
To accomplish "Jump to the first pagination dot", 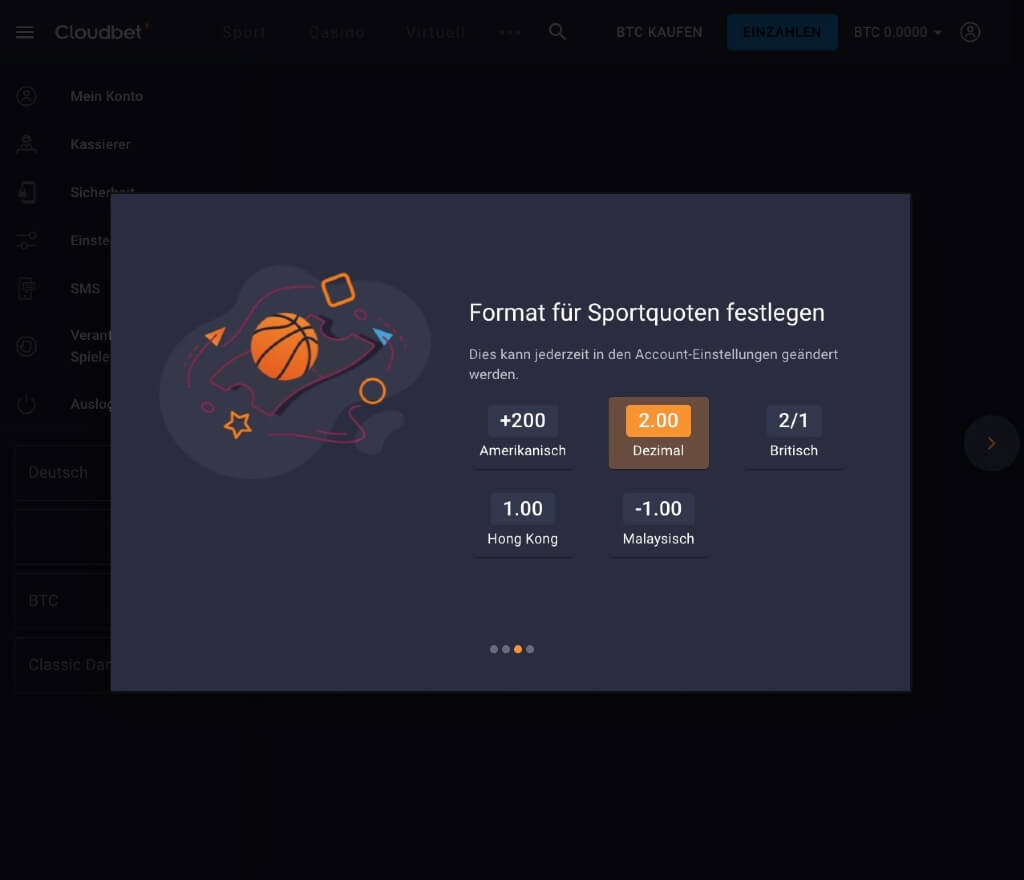I will 494,649.
